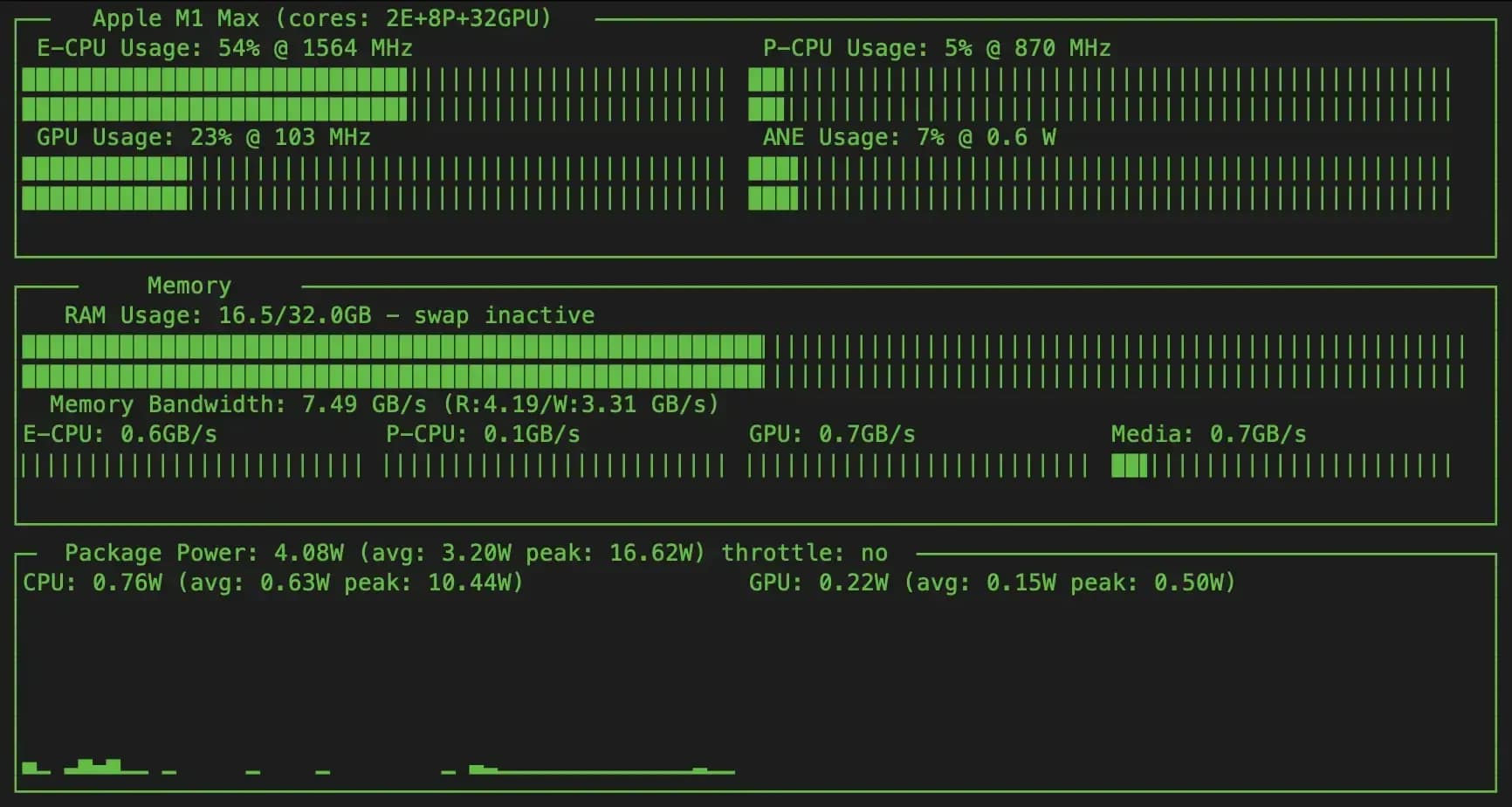Click the GPU: 0.7GB/s bandwidth label
1512x807 pixels.
832,434
